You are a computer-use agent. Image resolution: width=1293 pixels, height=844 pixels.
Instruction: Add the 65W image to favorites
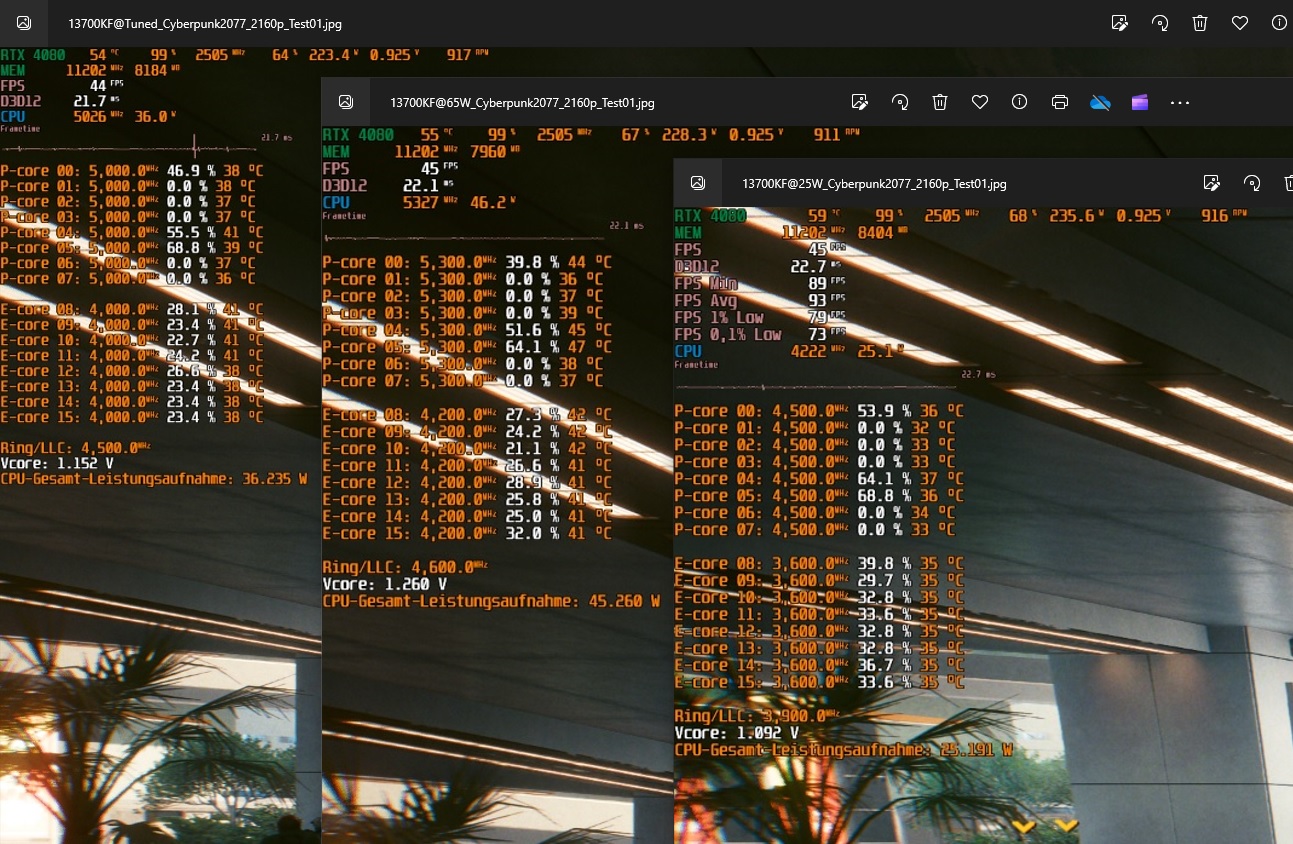[x=979, y=102]
